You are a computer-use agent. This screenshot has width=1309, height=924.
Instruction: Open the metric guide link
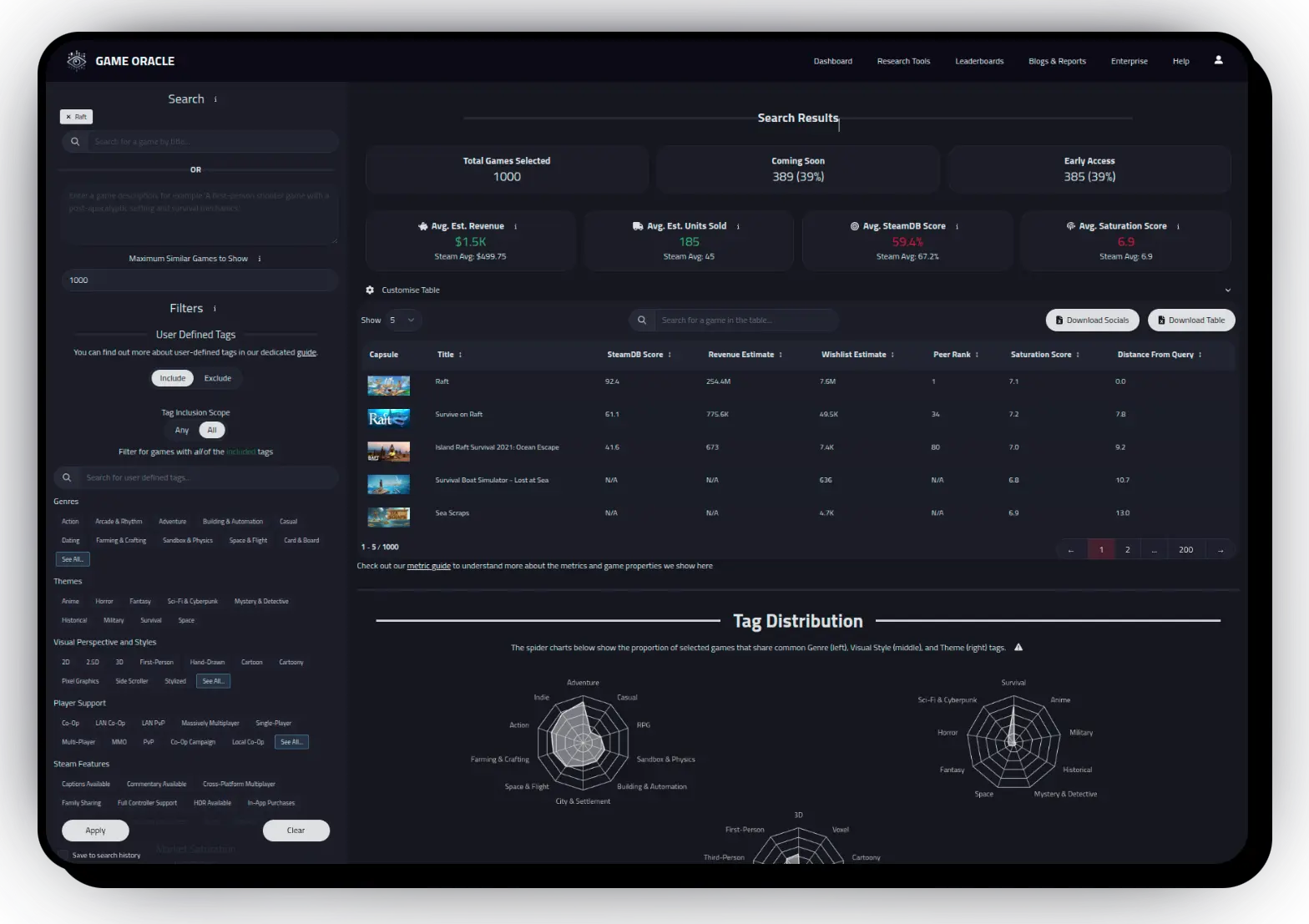428,566
